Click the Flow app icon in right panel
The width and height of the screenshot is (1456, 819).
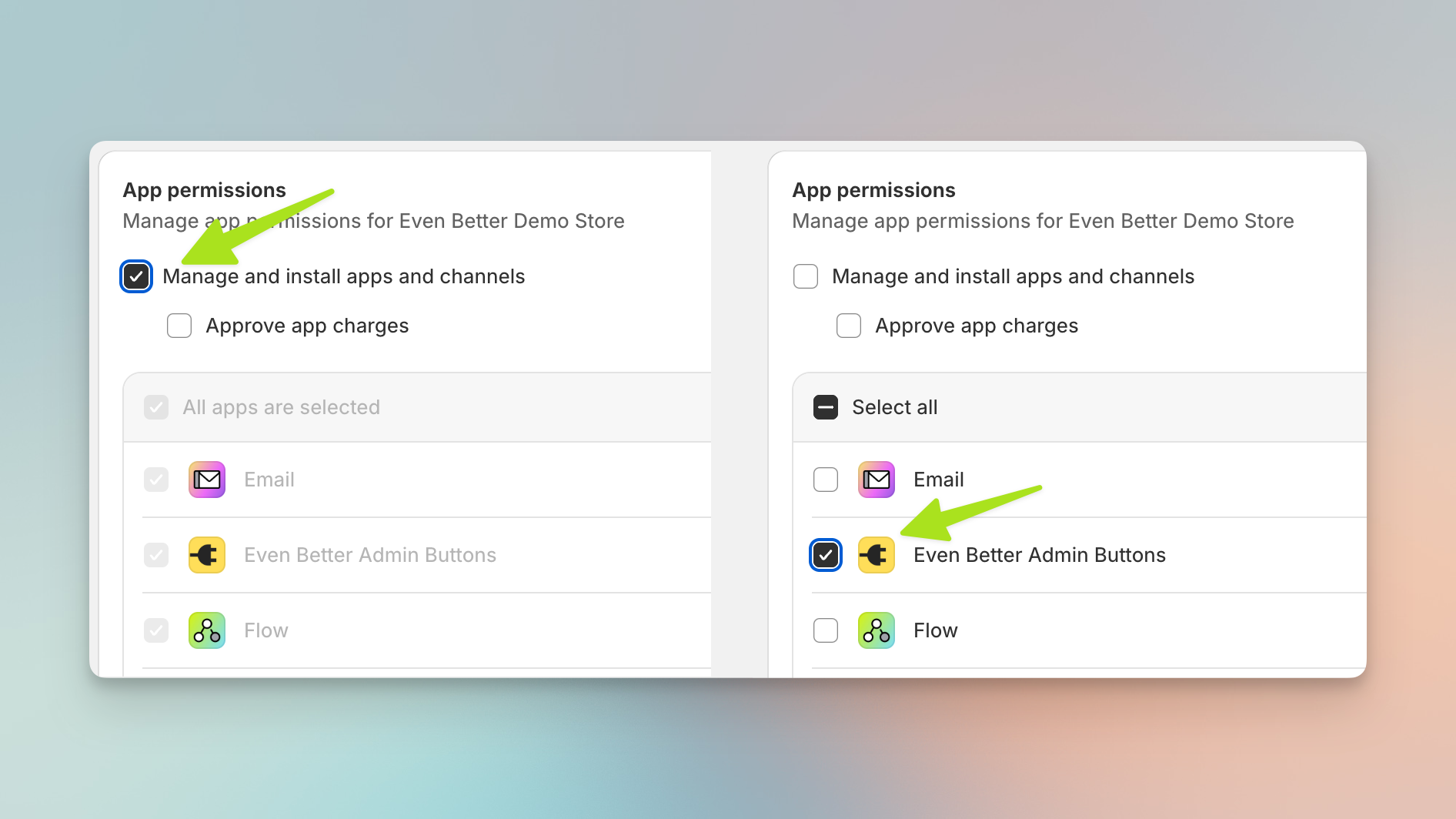[877, 630]
